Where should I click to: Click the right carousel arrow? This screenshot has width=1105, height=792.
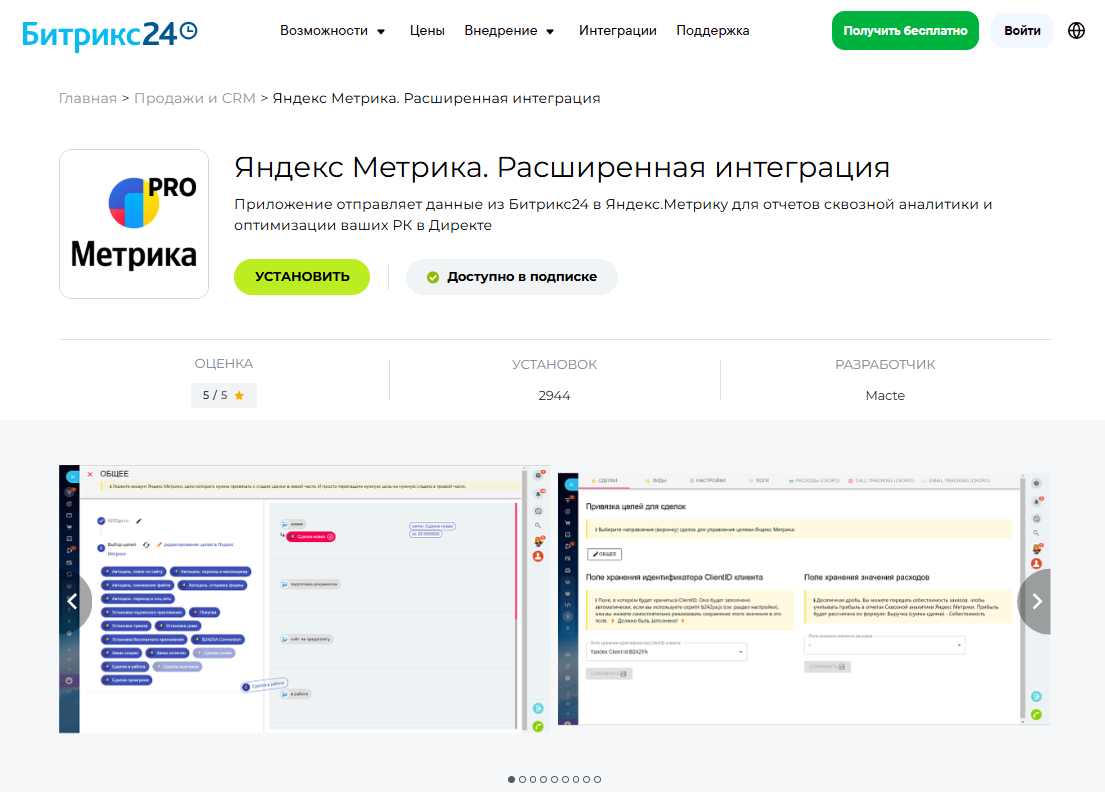pyautogui.click(x=1036, y=601)
